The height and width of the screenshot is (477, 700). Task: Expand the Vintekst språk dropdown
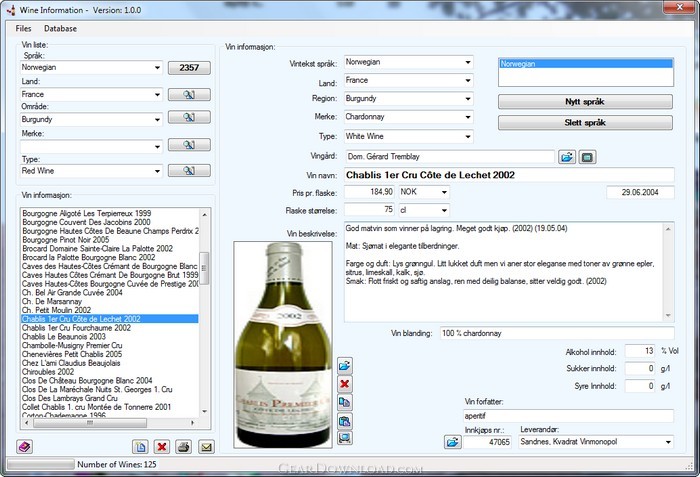pos(467,62)
